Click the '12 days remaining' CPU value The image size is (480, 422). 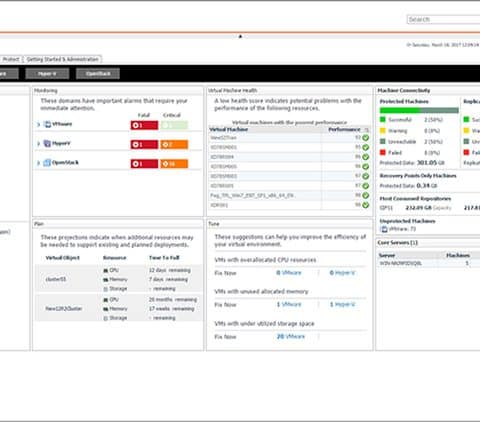(x=170, y=270)
